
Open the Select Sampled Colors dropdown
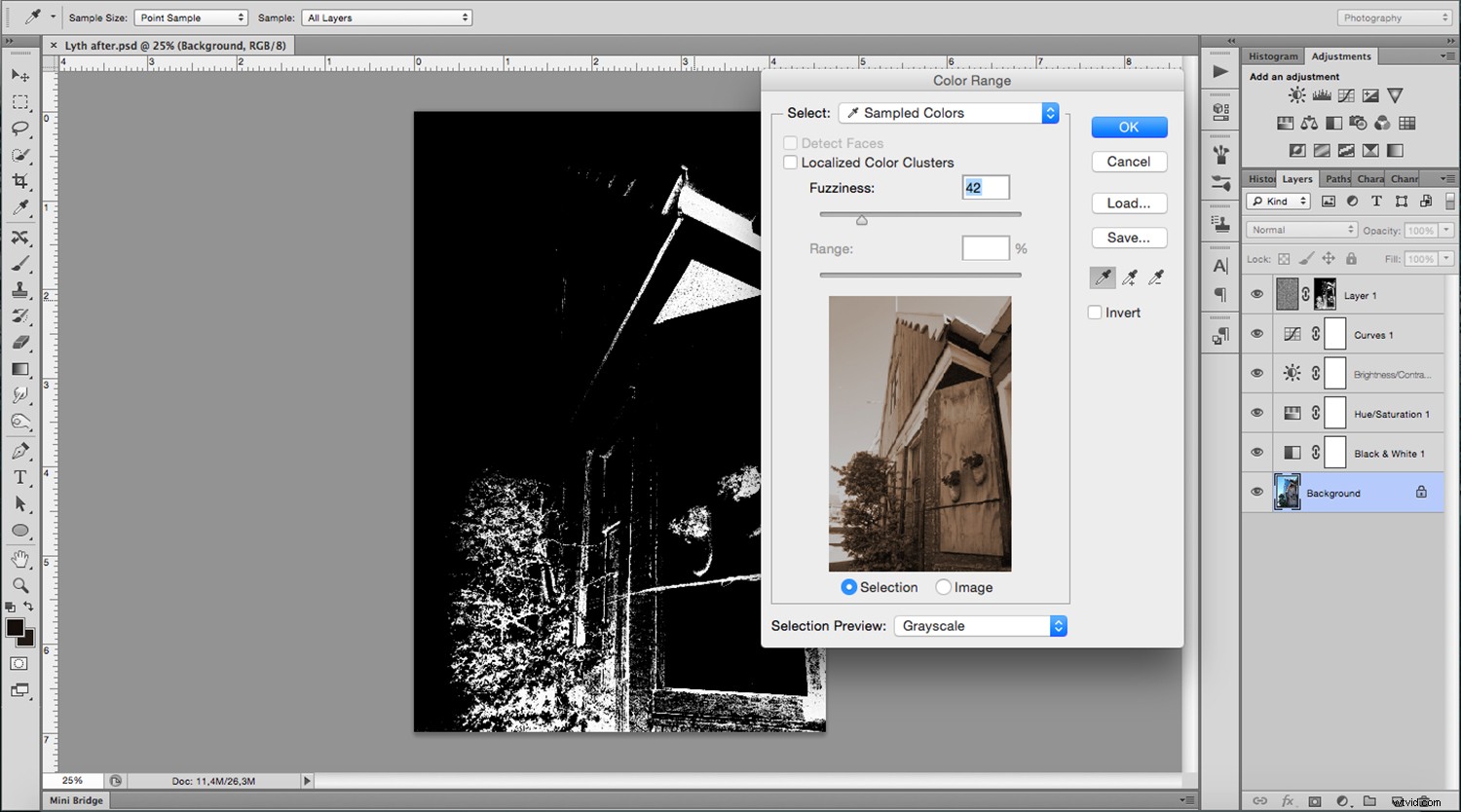point(947,112)
